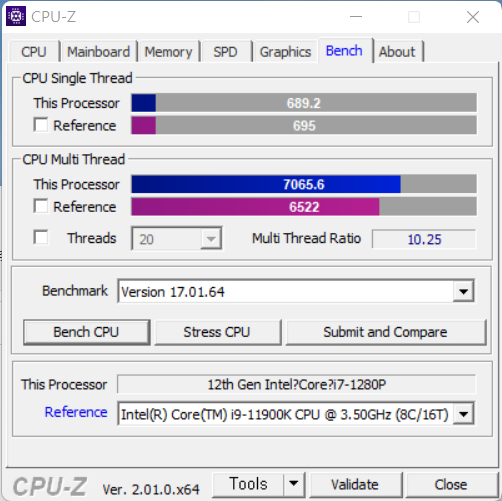Enable the Multi Thread Reference checkbox
Screen dimensions: 502x501
pyautogui.click(x=41, y=206)
